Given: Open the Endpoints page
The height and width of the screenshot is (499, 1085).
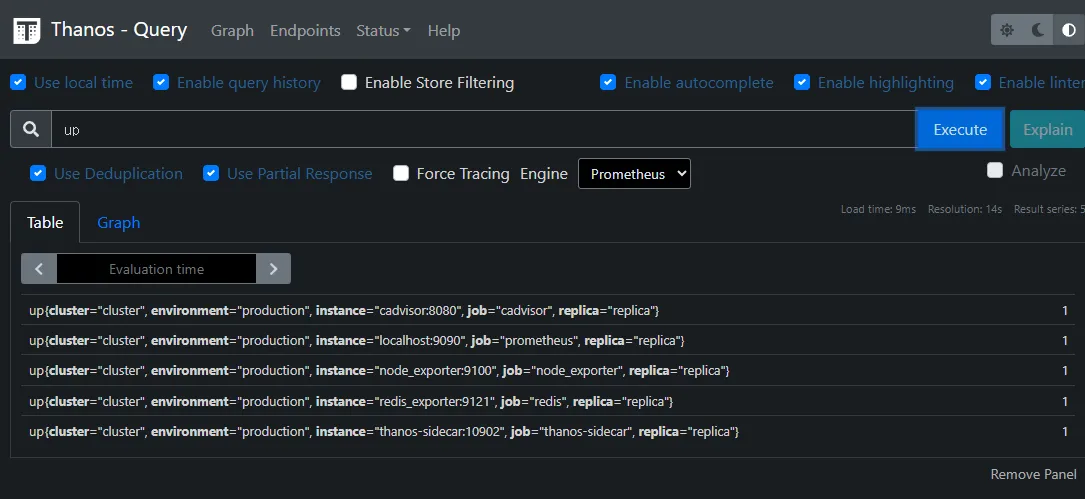Looking at the screenshot, I should click(305, 30).
